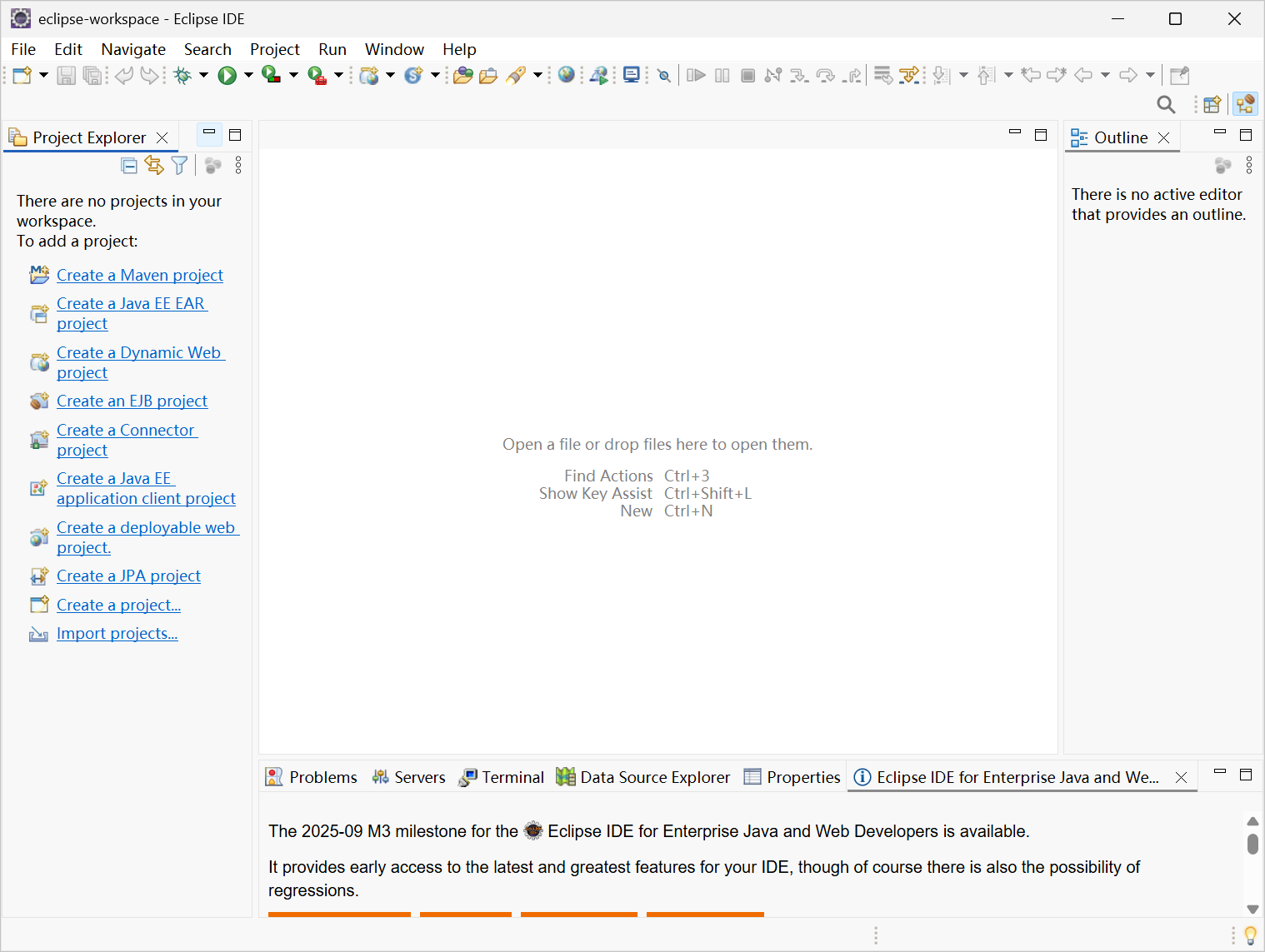Open the web browser globe icon
Image resolution: width=1265 pixels, height=952 pixels.
pyautogui.click(x=567, y=75)
